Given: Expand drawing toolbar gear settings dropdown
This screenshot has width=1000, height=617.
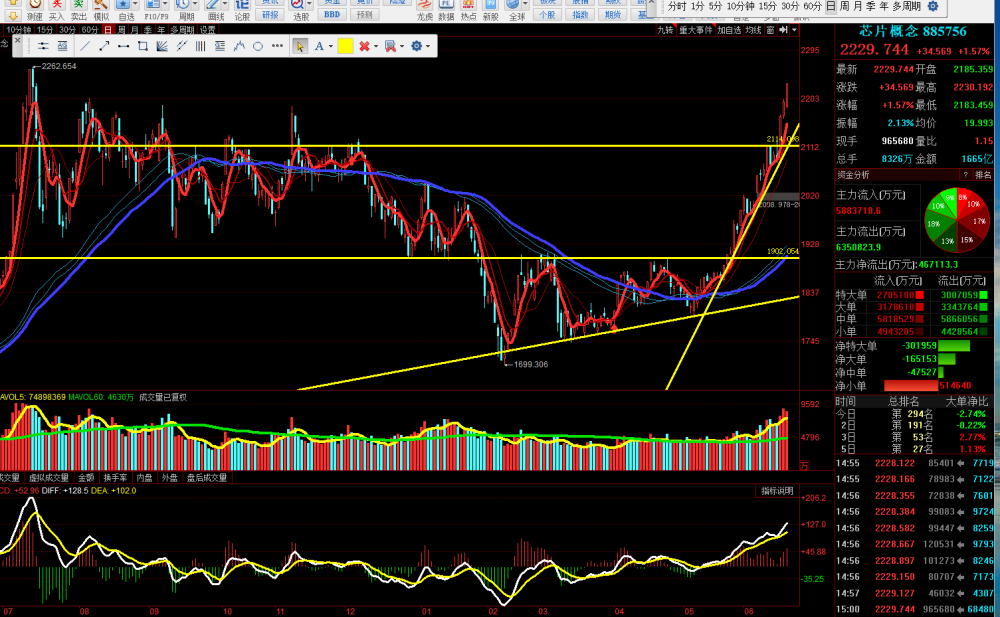Looking at the screenshot, I should point(428,46).
